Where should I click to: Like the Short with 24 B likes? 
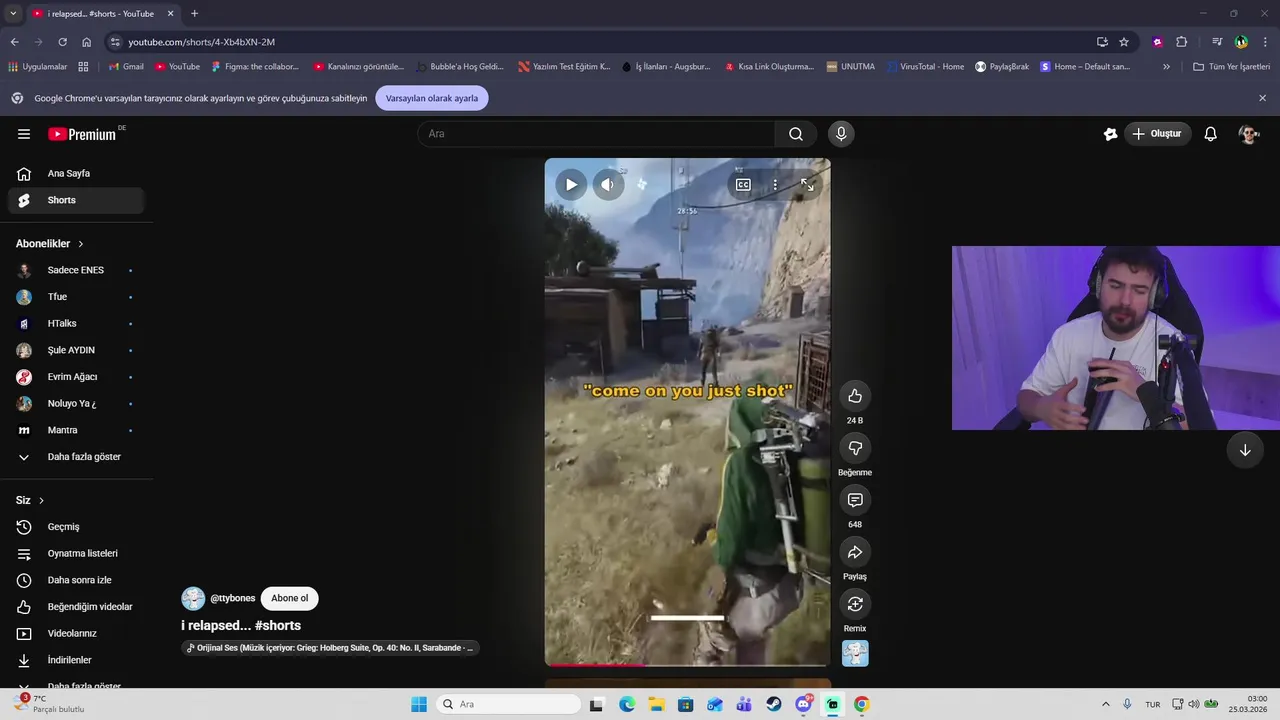pyautogui.click(x=855, y=396)
